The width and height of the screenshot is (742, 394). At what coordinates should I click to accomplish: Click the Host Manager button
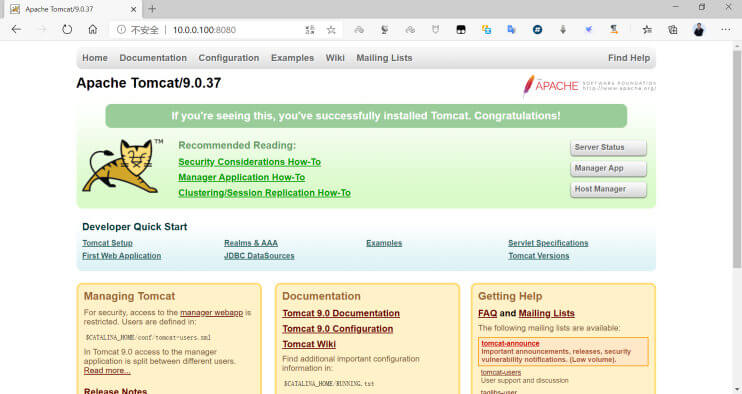[x=608, y=189]
